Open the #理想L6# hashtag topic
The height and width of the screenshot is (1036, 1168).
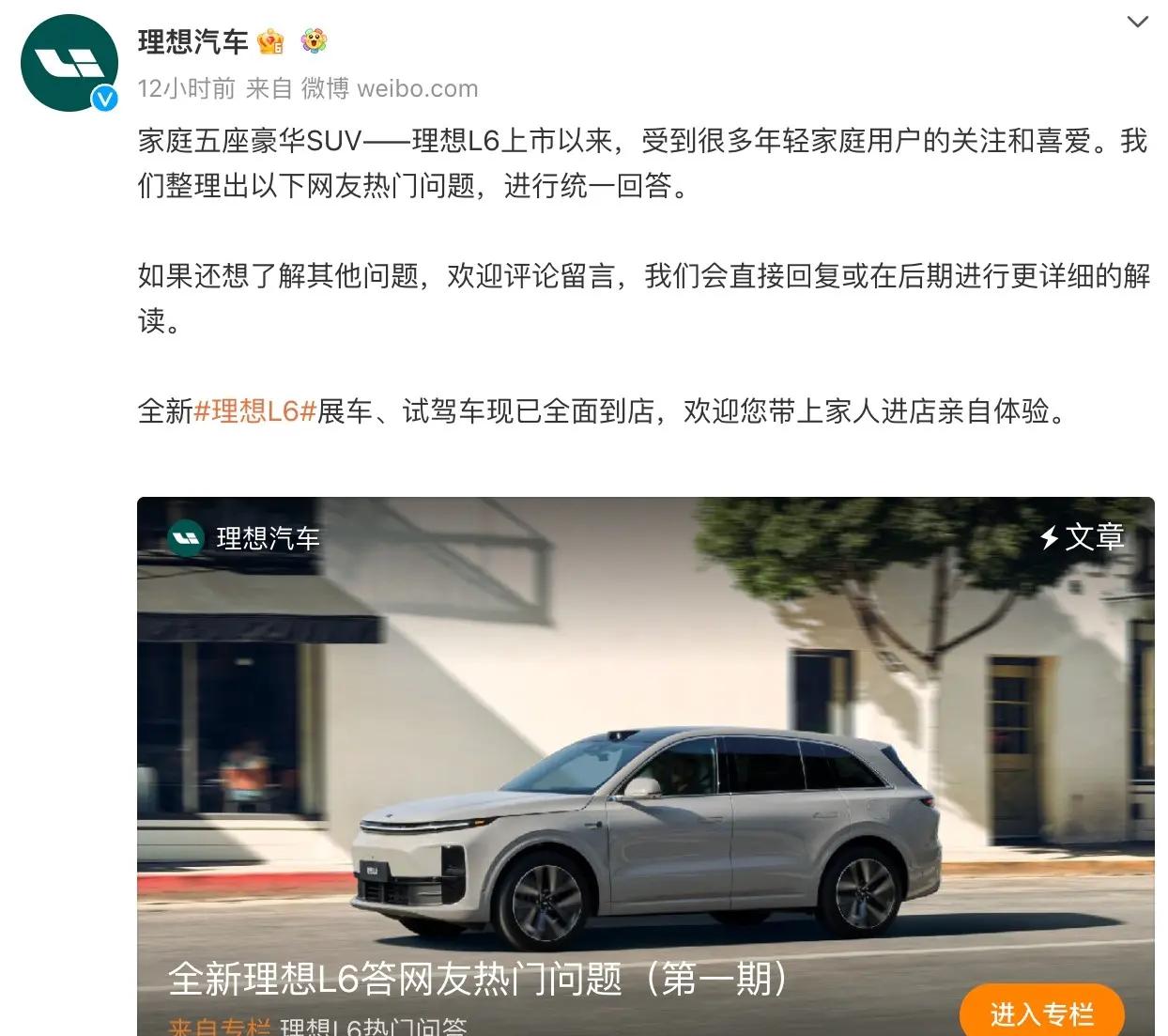tap(255, 411)
